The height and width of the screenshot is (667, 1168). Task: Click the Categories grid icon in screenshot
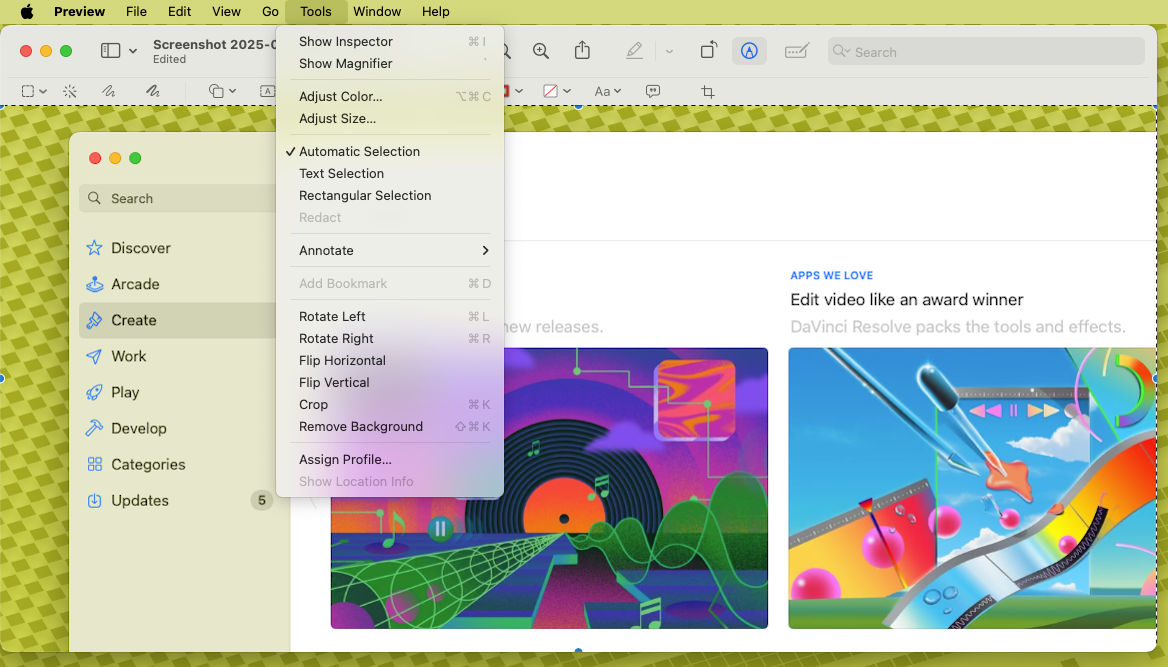(95, 464)
